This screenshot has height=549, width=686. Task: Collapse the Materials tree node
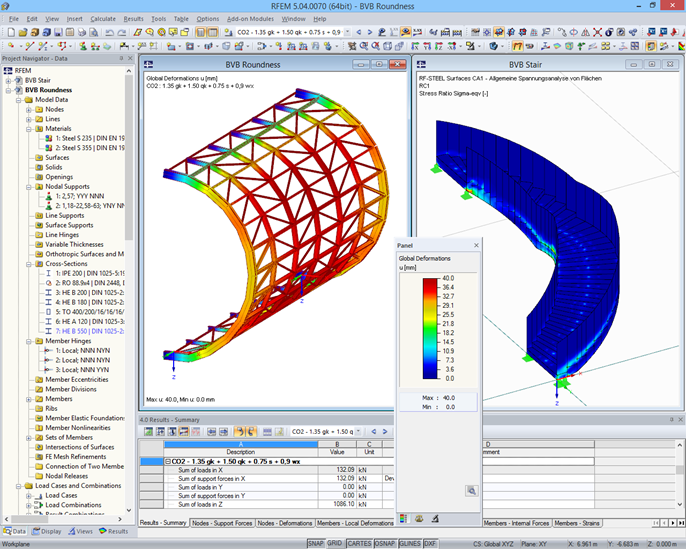28,129
